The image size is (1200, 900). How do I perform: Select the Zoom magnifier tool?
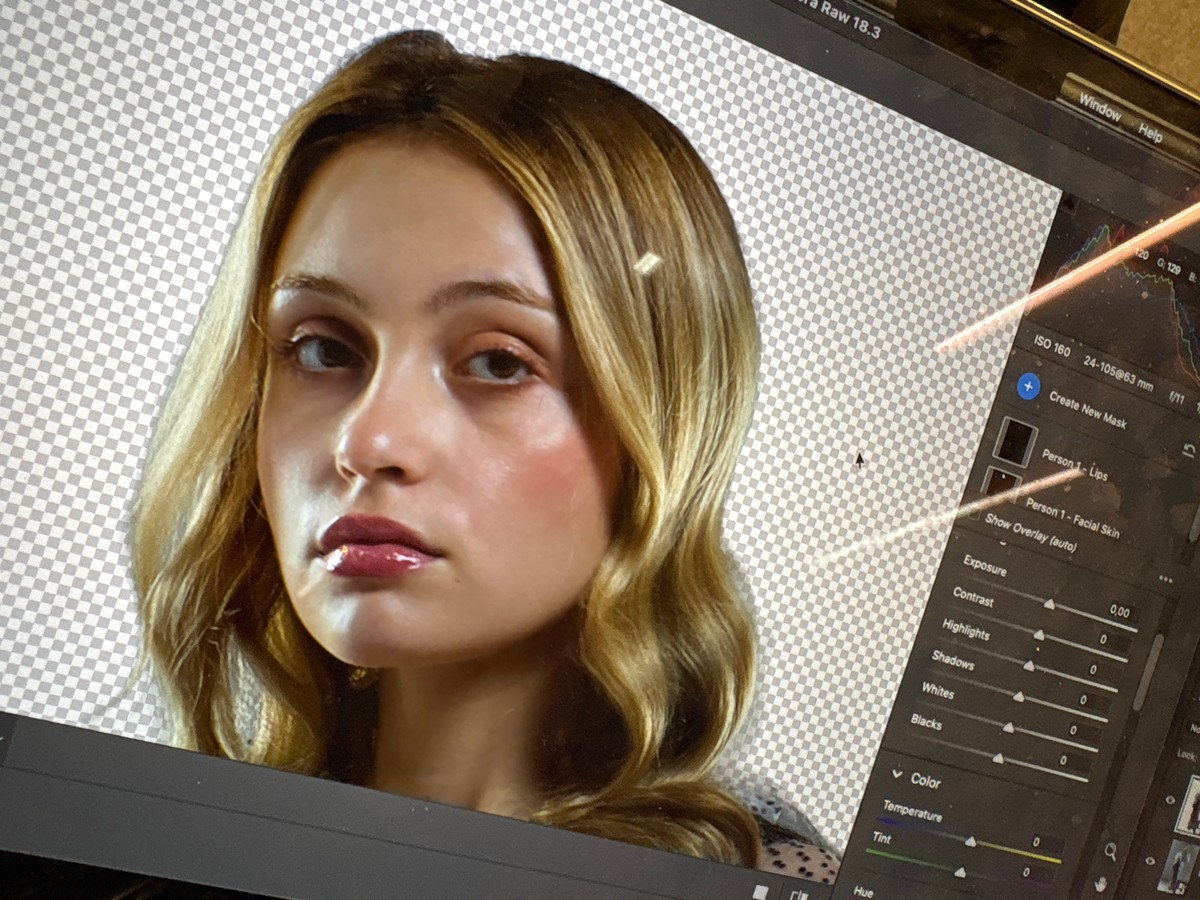[x=1111, y=851]
